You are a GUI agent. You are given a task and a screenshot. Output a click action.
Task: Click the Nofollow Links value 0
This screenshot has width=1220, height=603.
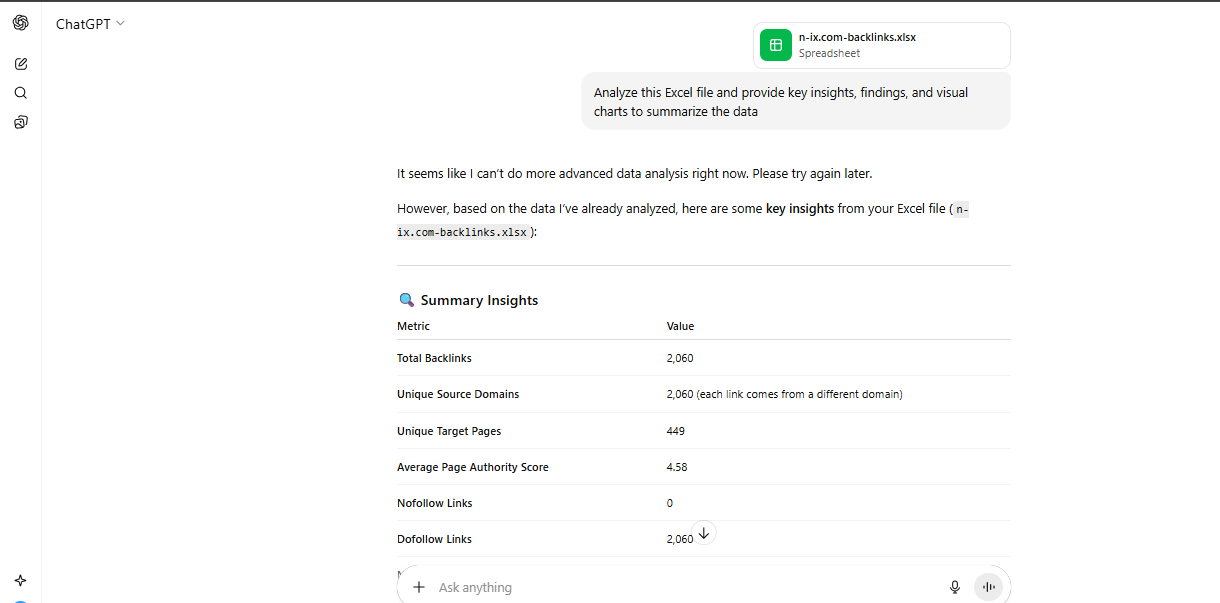pyautogui.click(x=670, y=503)
